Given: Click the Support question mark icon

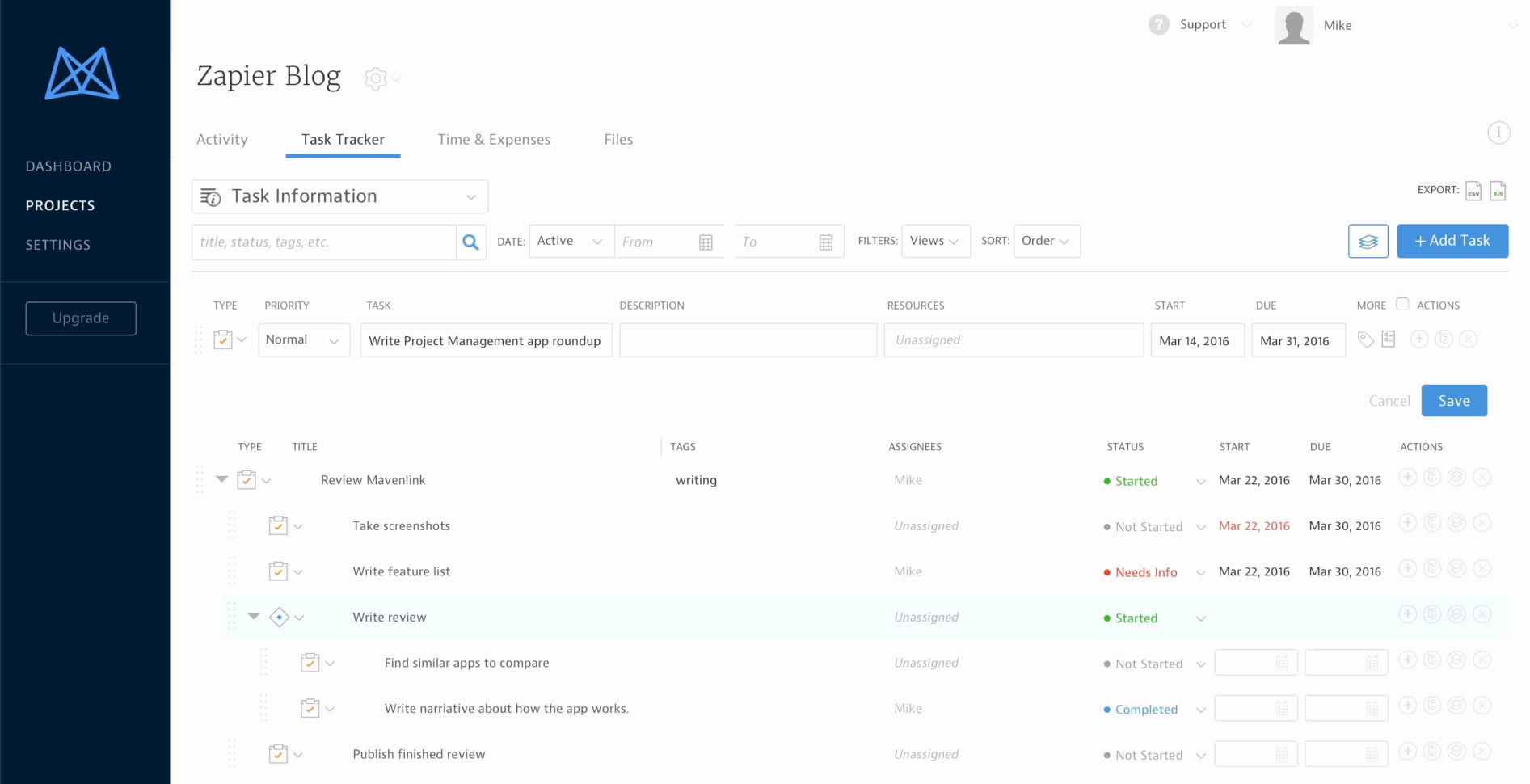Looking at the screenshot, I should coord(1158,25).
